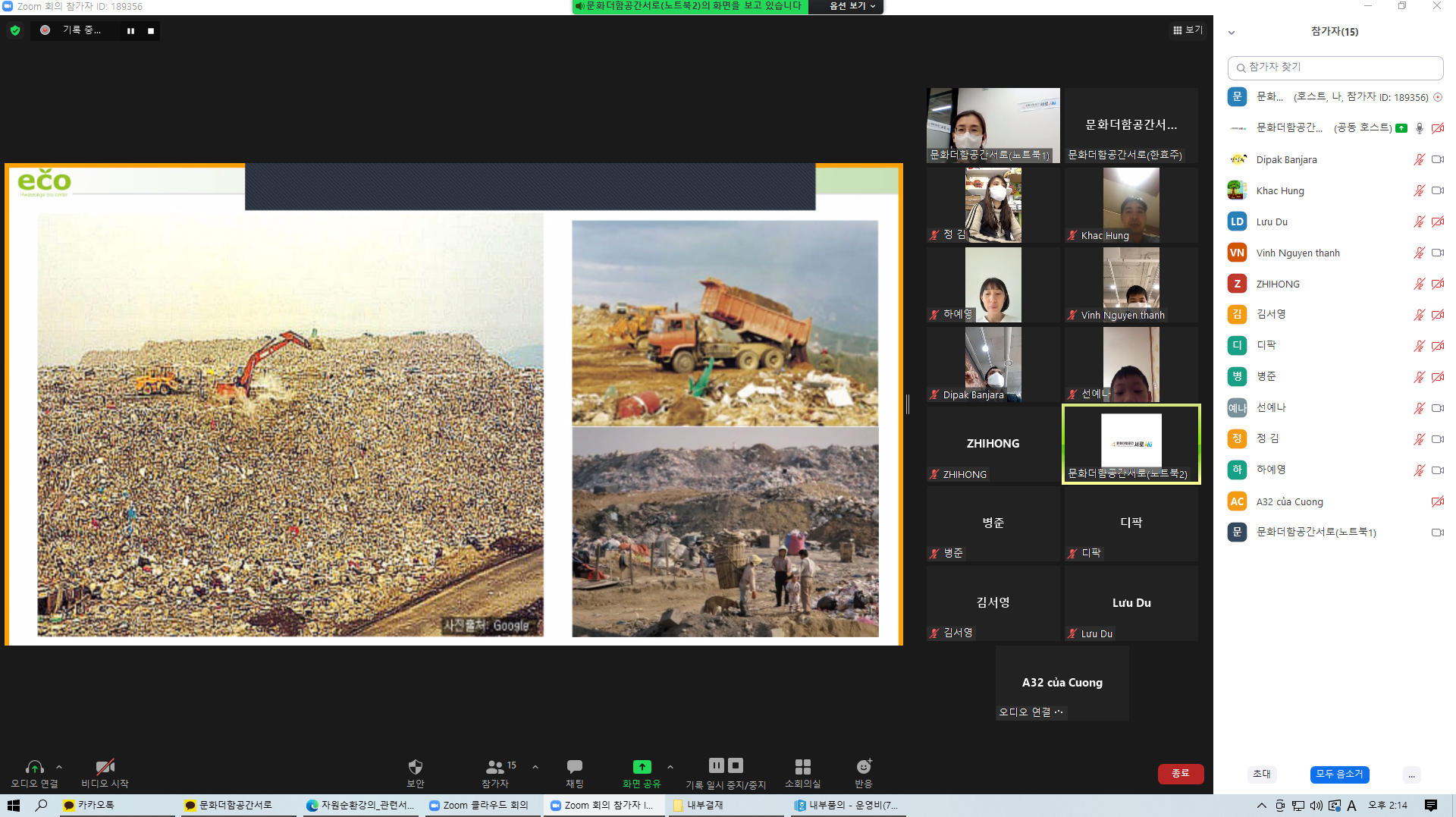Open Breakout Rooms
This screenshot has height=817, width=1456.
802,773
